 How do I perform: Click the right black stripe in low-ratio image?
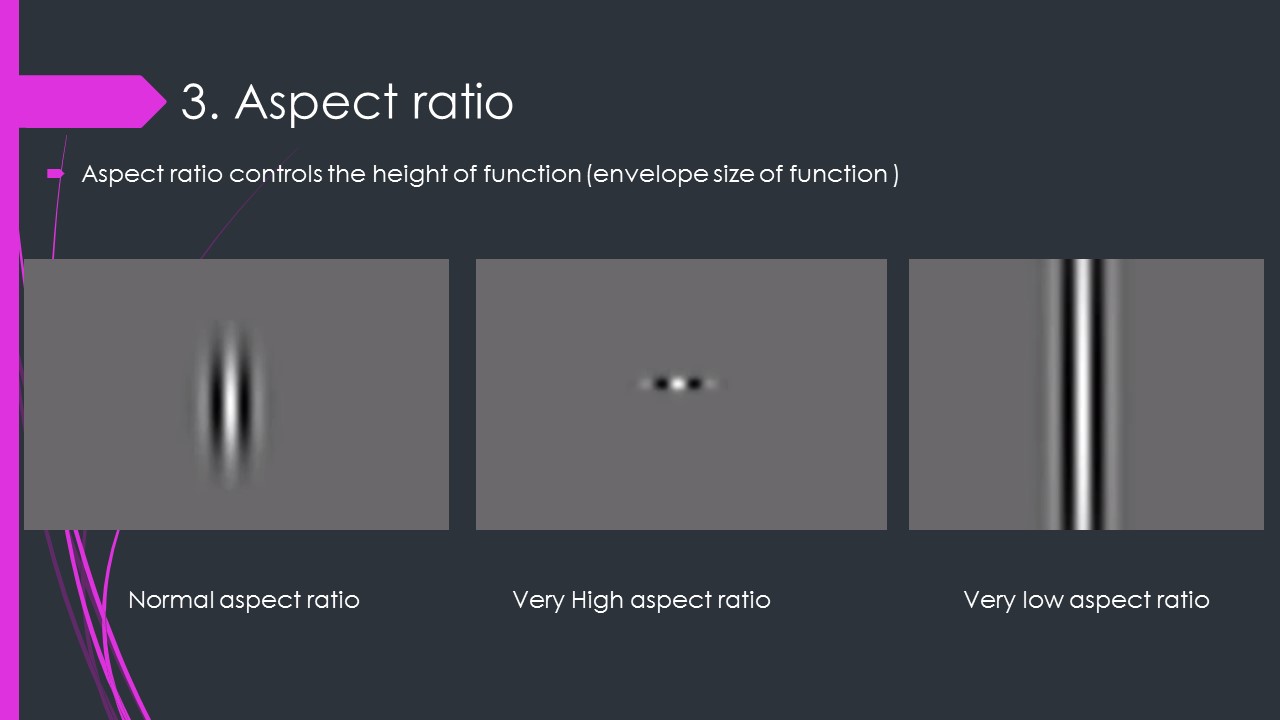pyautogui.click(x=1097, y=394)
